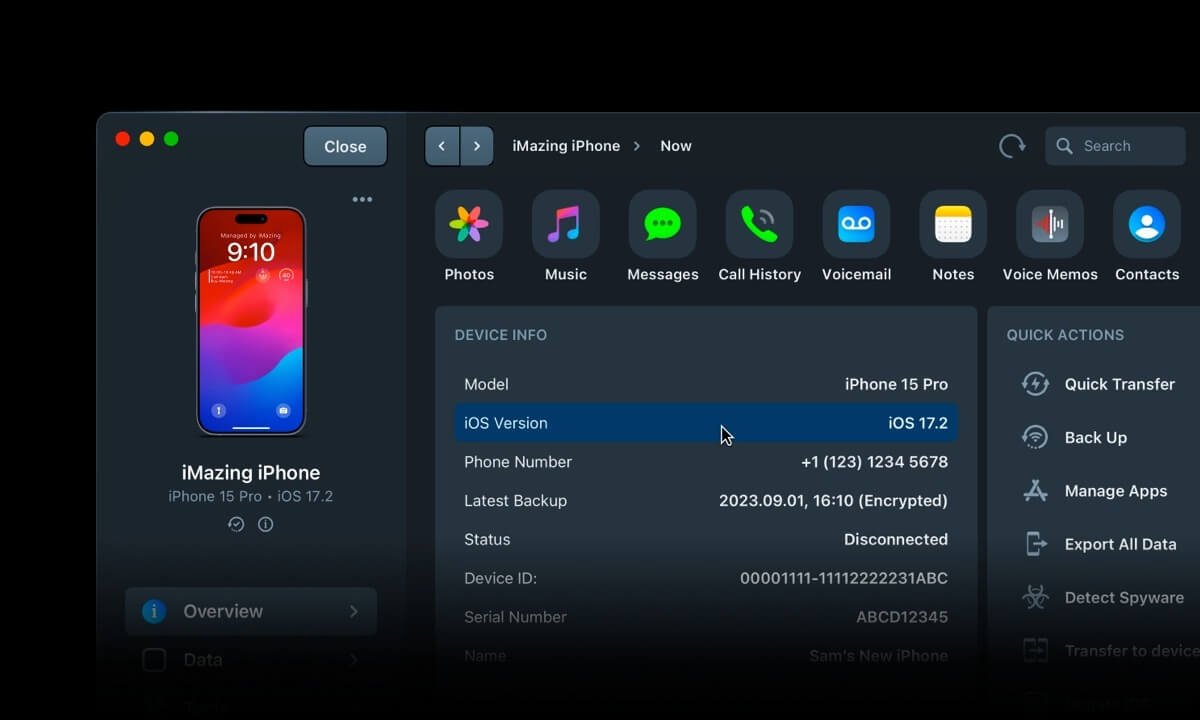Click the Back Up wifi-sync icon

(x=1035, y=437)
